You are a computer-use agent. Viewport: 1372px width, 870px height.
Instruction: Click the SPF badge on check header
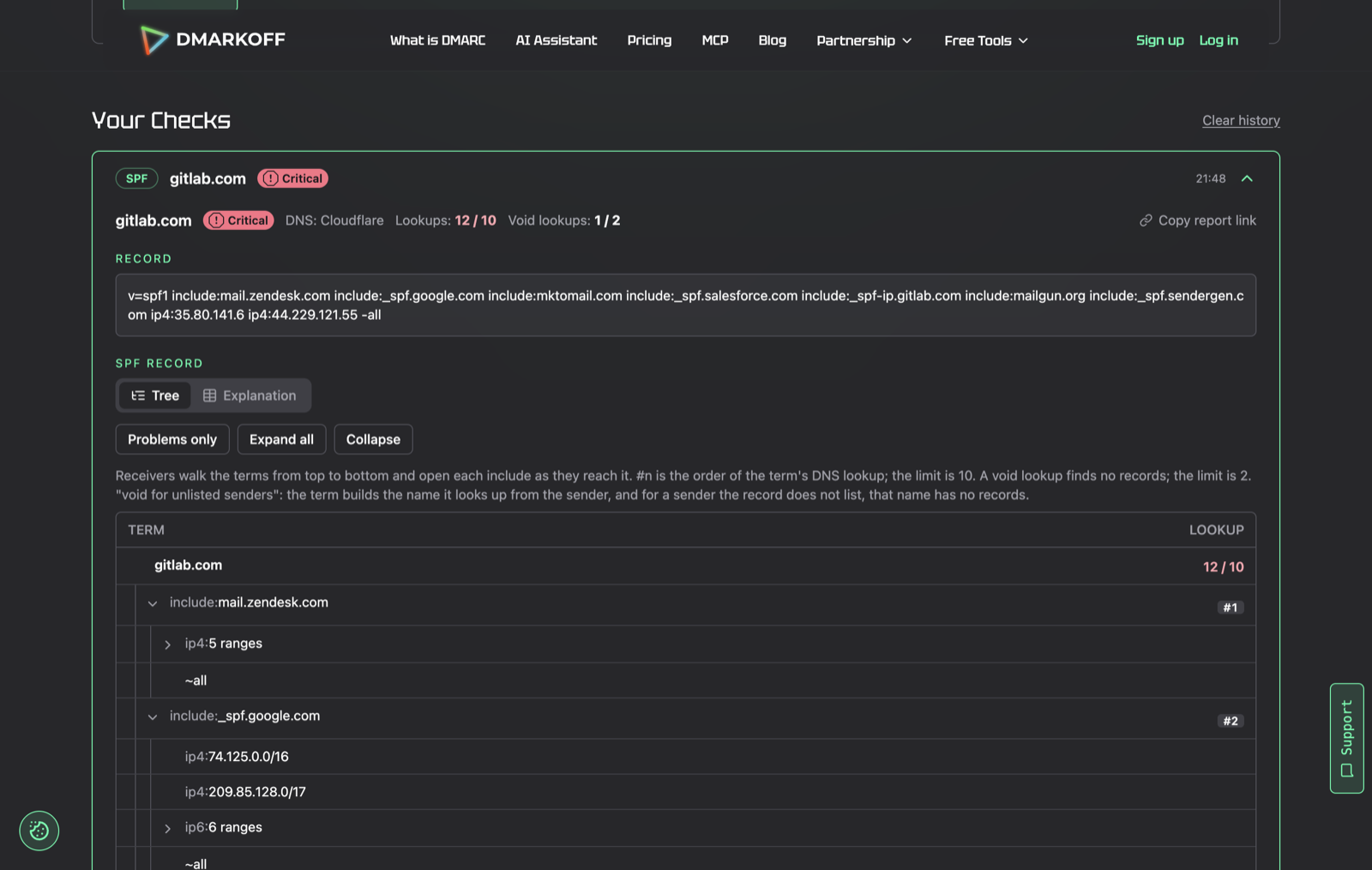coord(137,178)
